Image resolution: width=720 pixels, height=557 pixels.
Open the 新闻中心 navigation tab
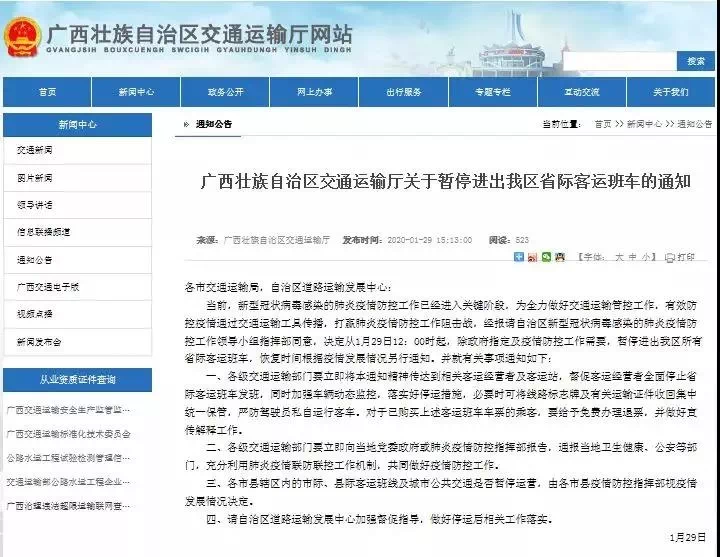pyautogui.click(x=136, y=92)
